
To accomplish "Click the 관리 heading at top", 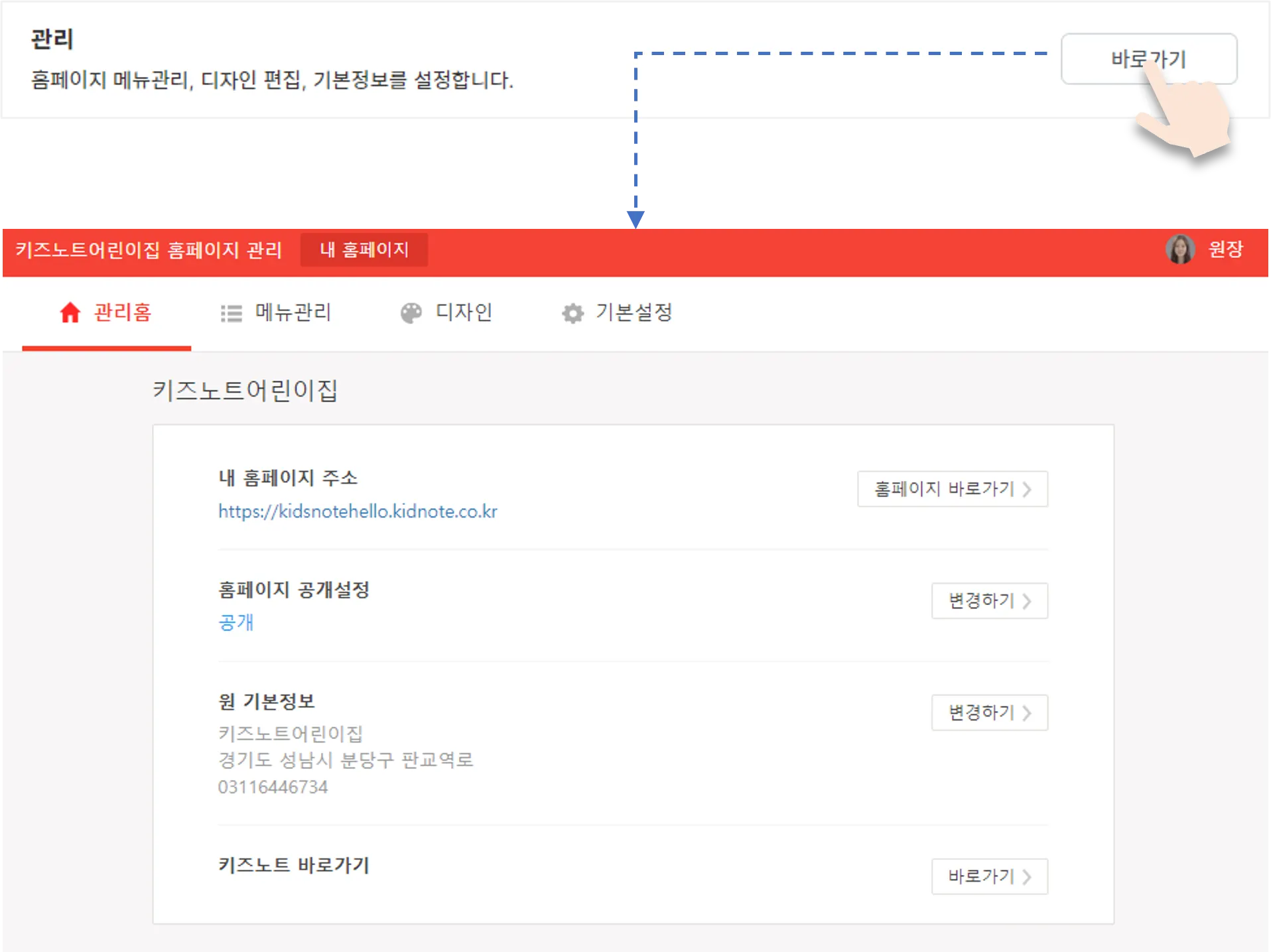I will click(x=52, y=39).
